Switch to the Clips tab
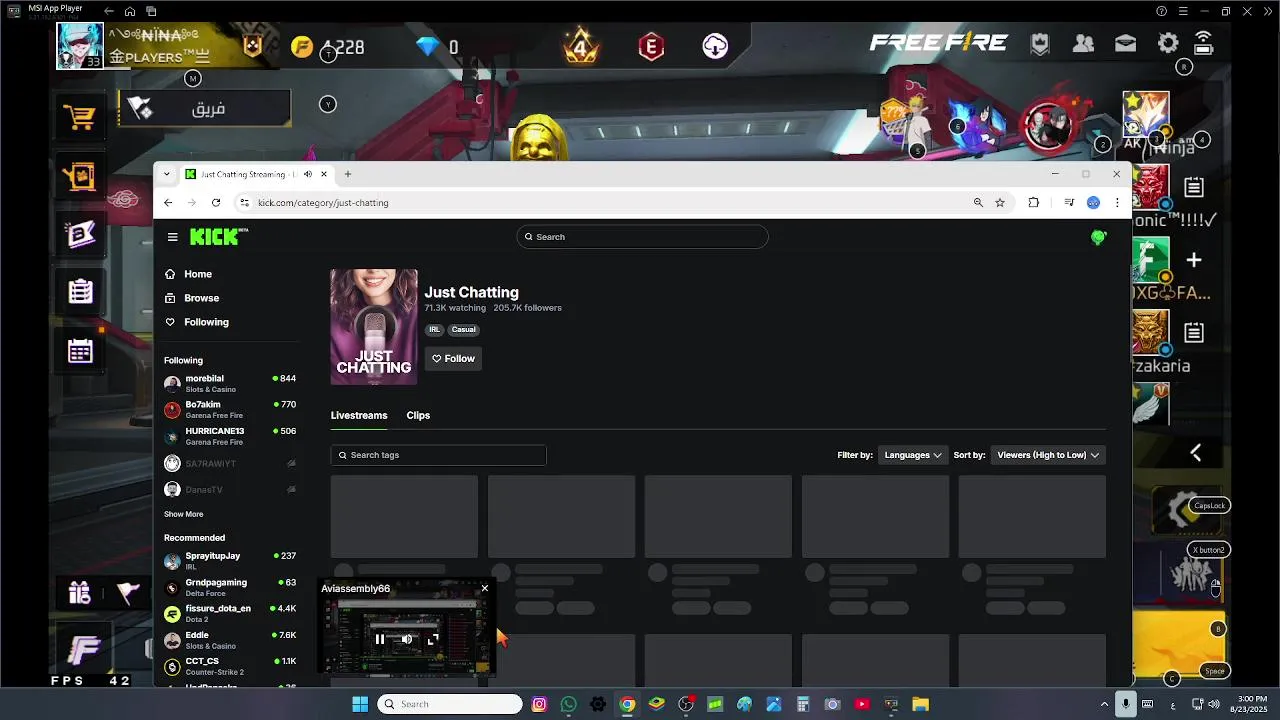1280x720 pixels. (x=418, y=415)
